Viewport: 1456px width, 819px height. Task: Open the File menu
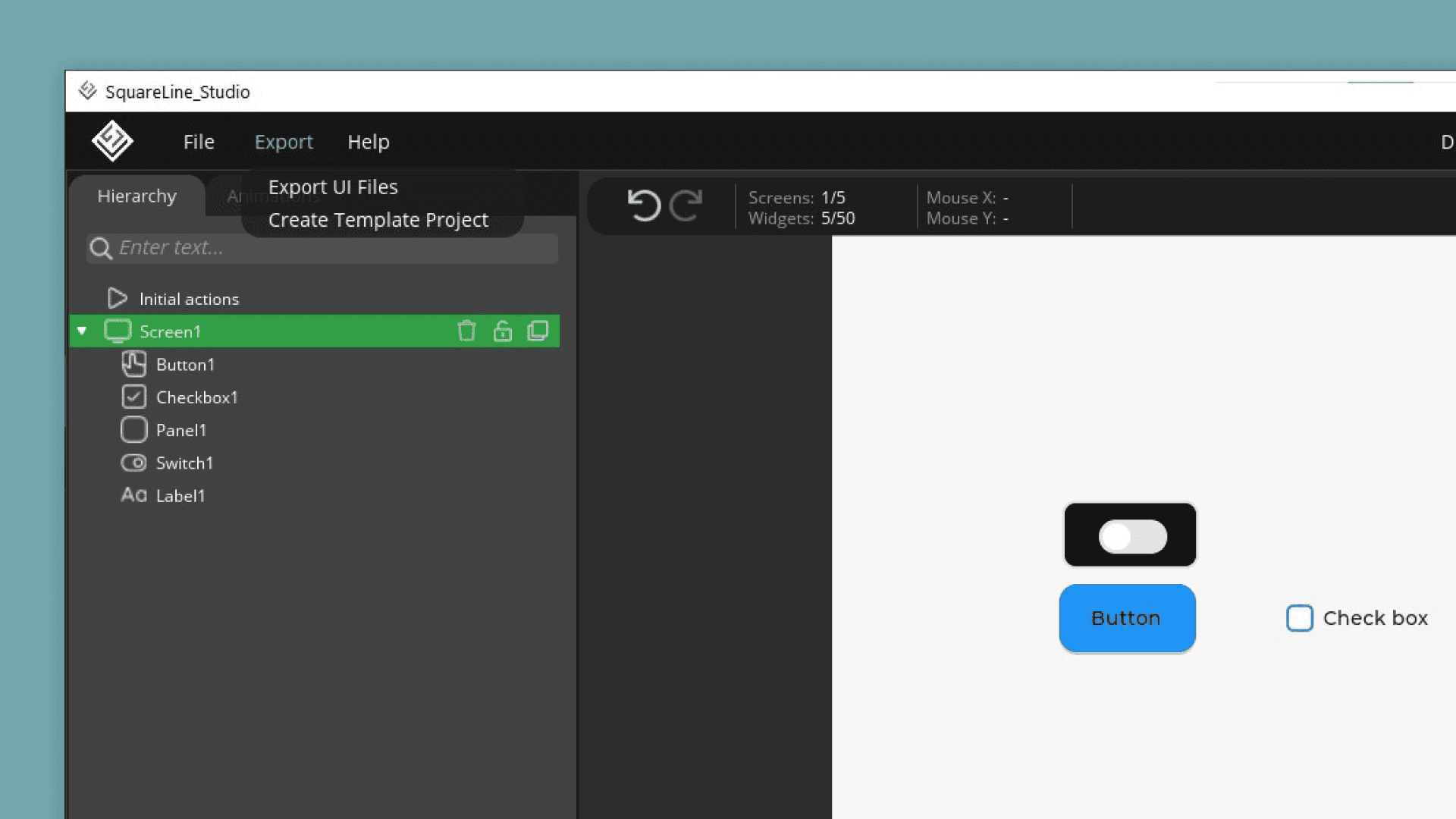pyautogui.click(x=199, y=142)
